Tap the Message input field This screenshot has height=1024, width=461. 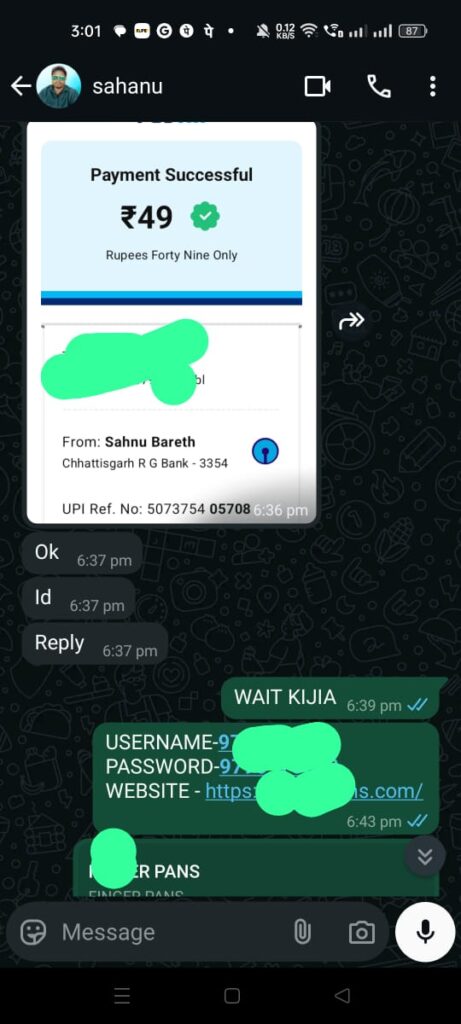pos(170,932)
